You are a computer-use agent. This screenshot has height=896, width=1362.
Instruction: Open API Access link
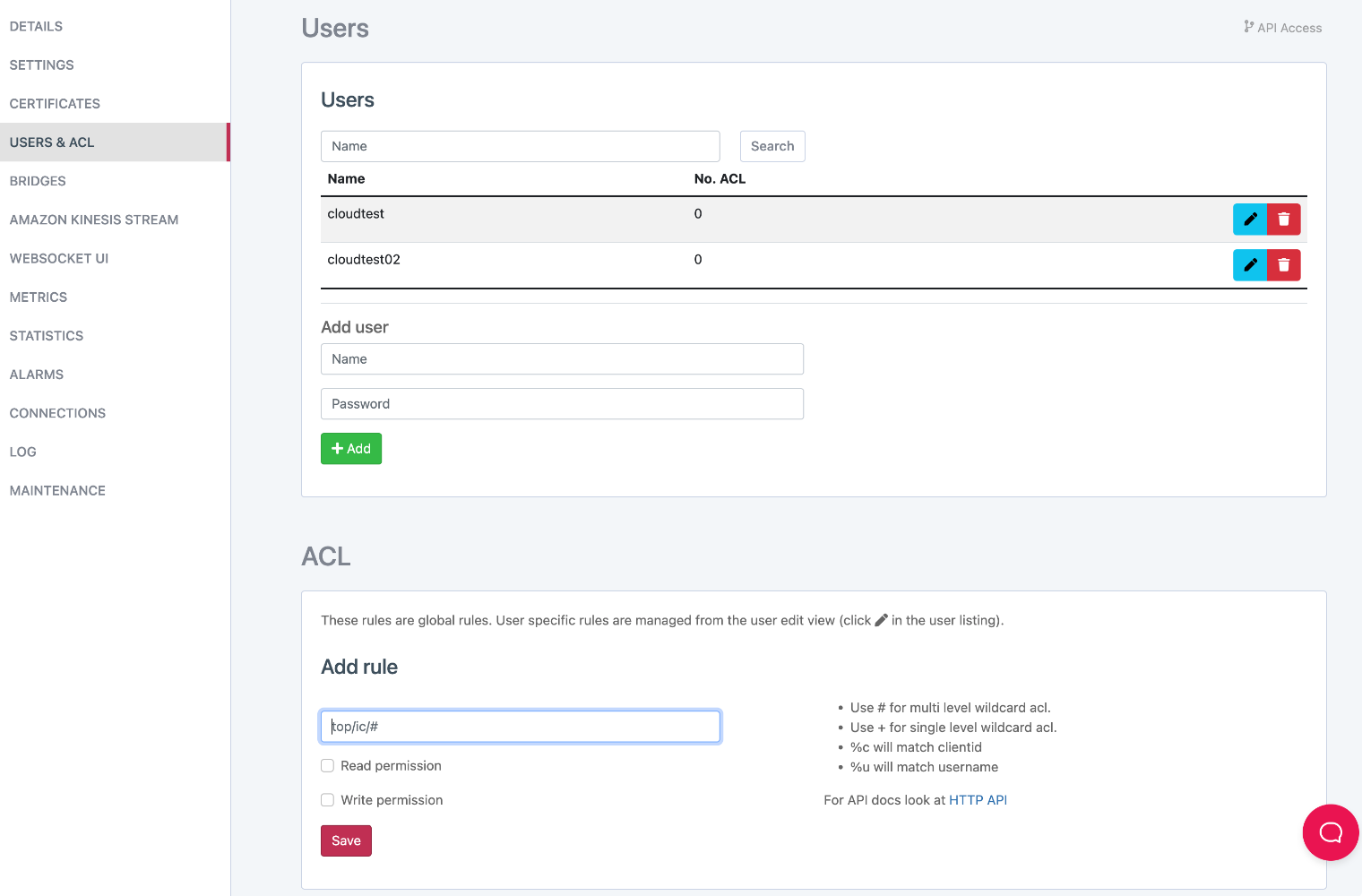tap(1283, 28)
